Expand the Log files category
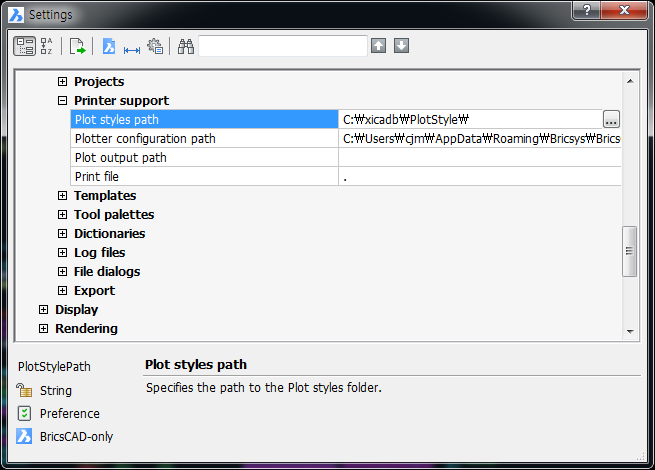Image resolution: width=655 pixels, height=470 pixels. tap(62, 252)
